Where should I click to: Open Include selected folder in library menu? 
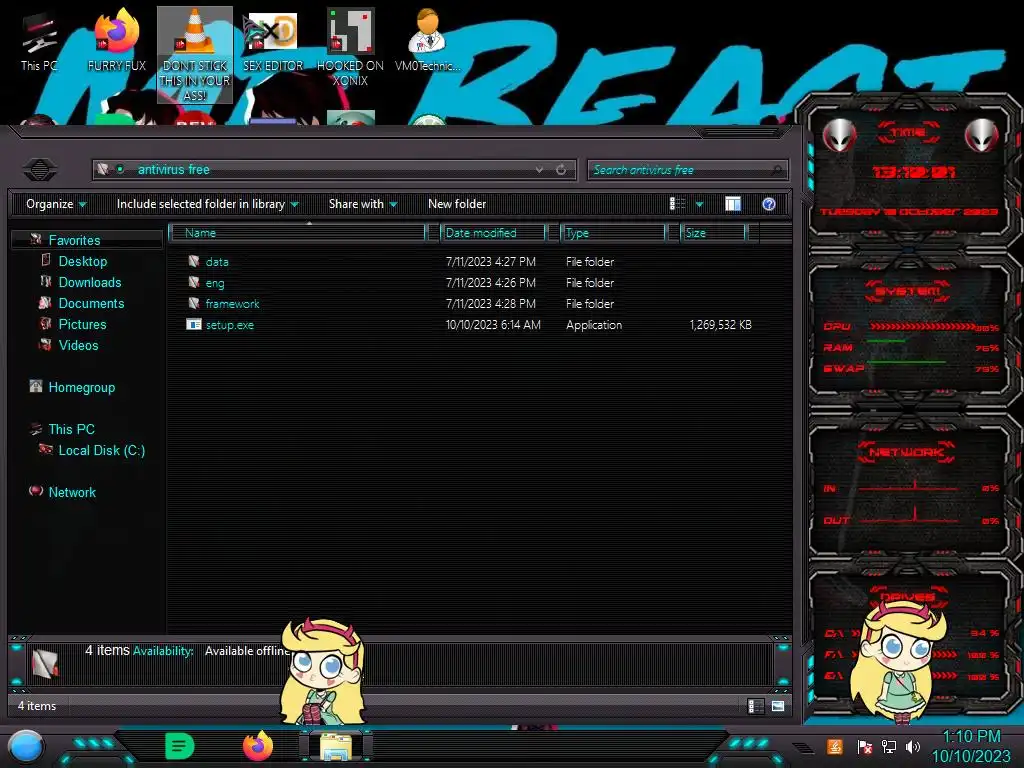(x=207, y=204)
